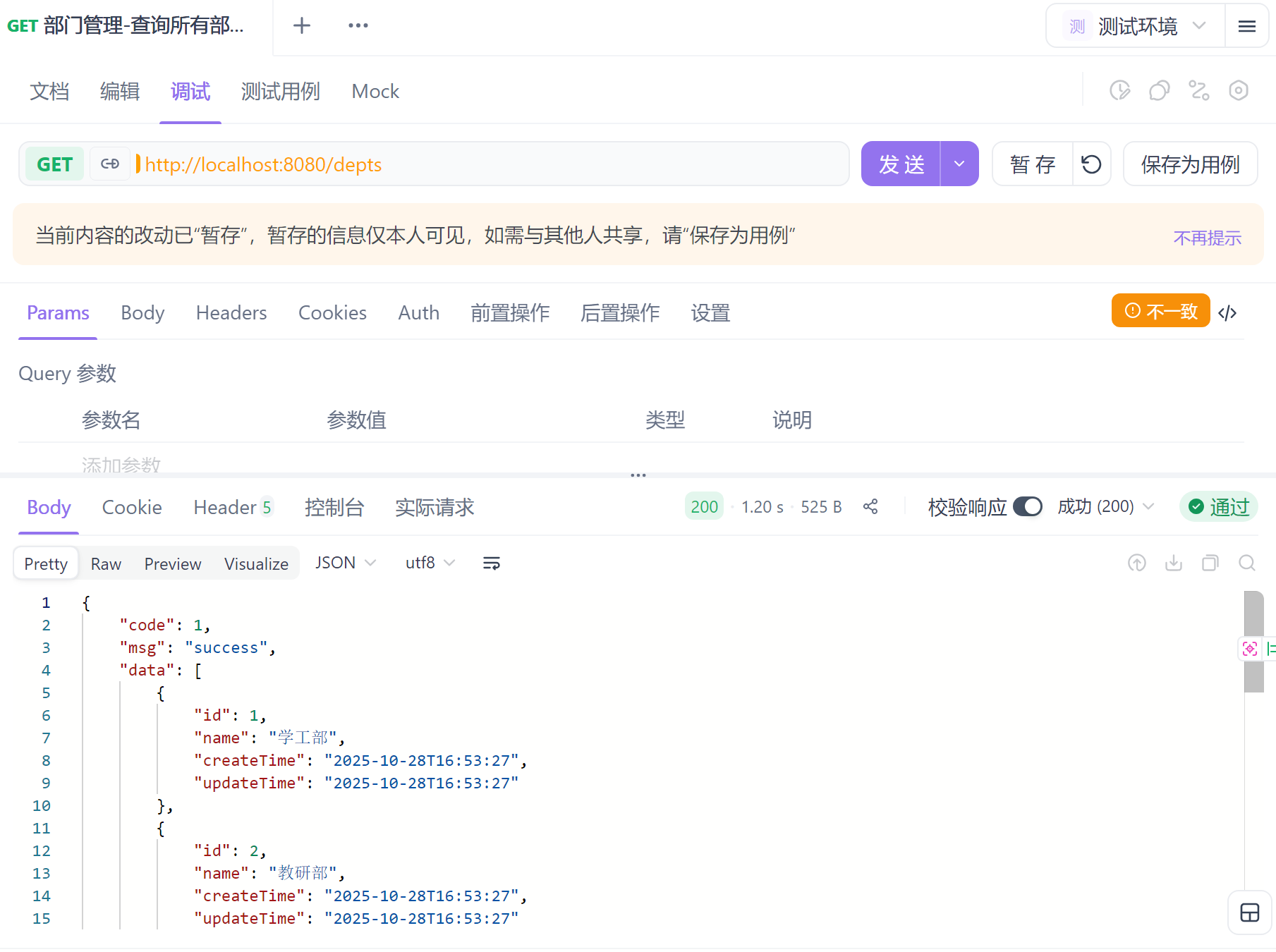Click the panel divider drag handle dots
Screen dimensions: 1276x952
pyautogui.click(x=638, y=475)
